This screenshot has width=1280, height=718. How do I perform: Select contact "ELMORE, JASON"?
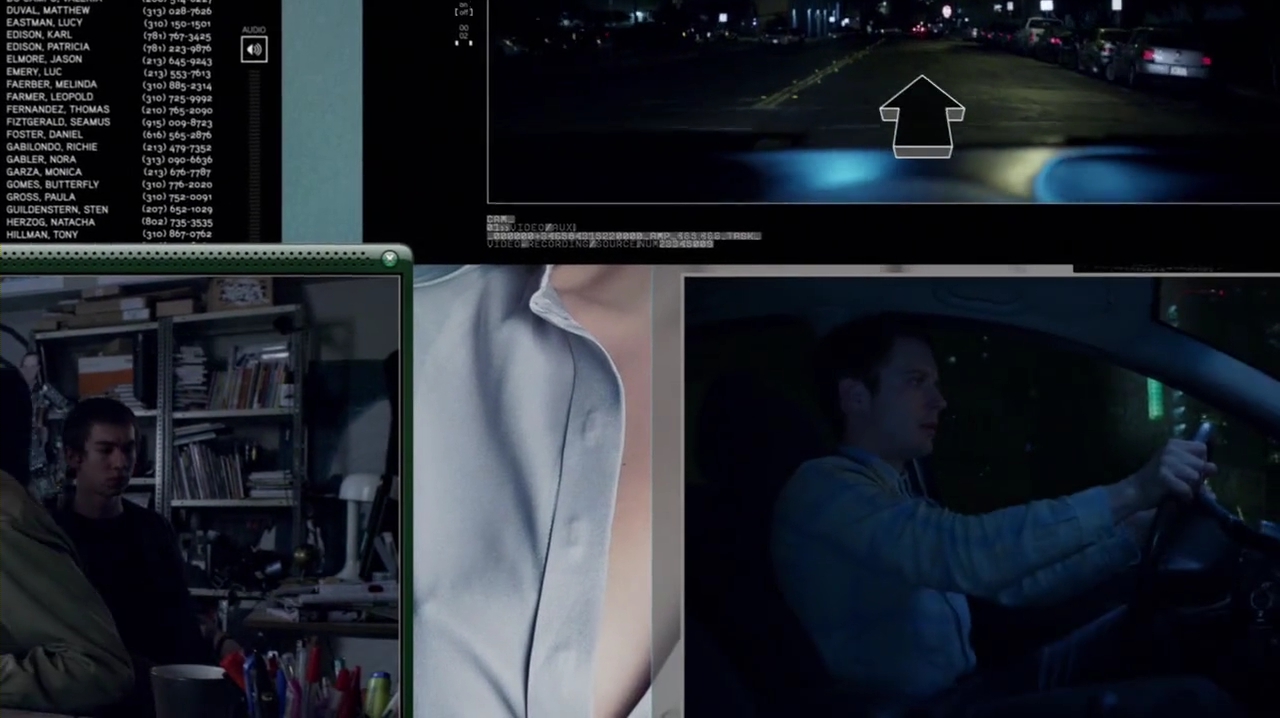tap(44, 59)
